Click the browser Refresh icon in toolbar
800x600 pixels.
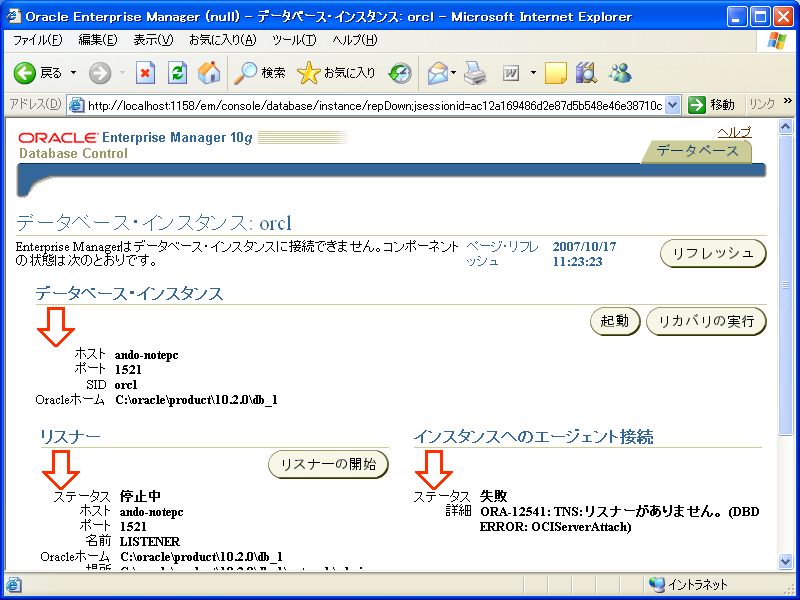pyautogui.click(x=178, y=73)
